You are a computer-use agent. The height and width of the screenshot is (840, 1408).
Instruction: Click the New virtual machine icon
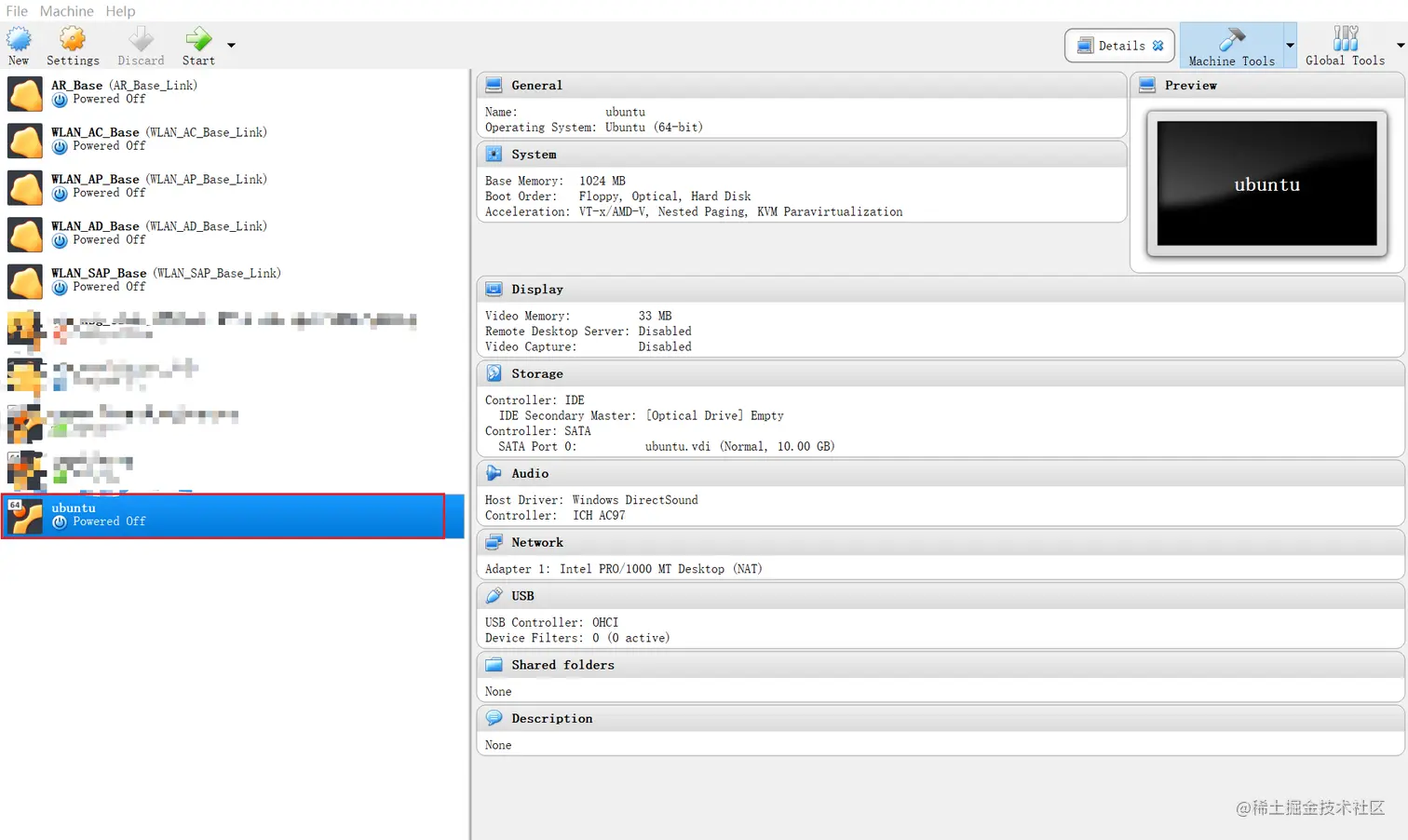coord(19,39)
